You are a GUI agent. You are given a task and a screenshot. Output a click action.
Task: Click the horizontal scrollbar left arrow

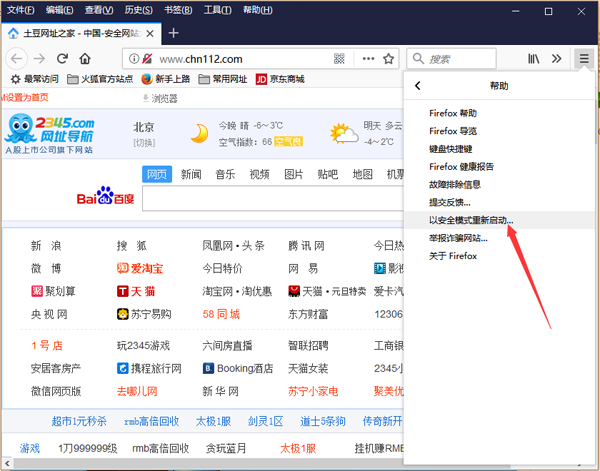8,464
